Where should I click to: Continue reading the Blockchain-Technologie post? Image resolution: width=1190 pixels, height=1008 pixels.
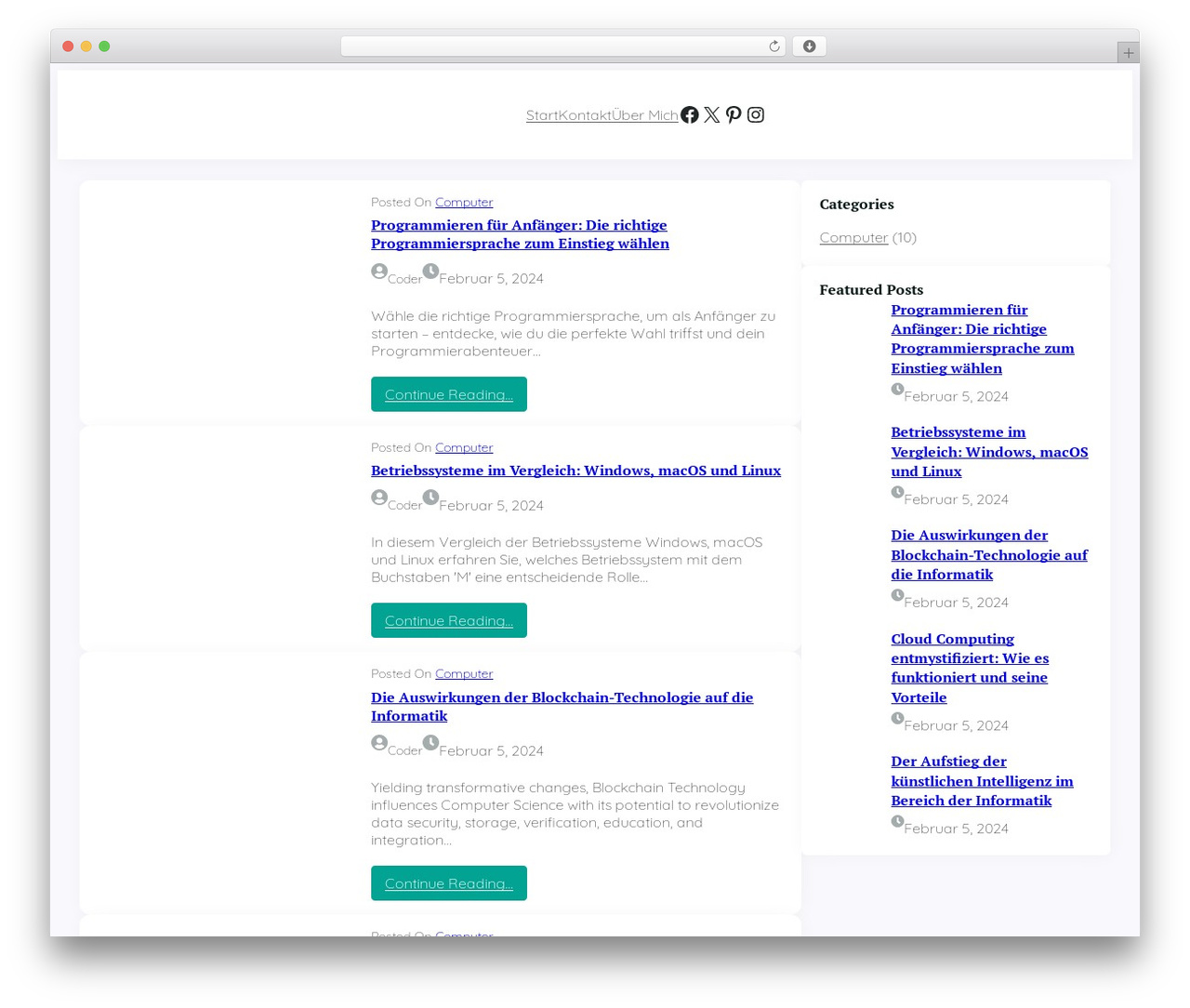pos(449,883)
